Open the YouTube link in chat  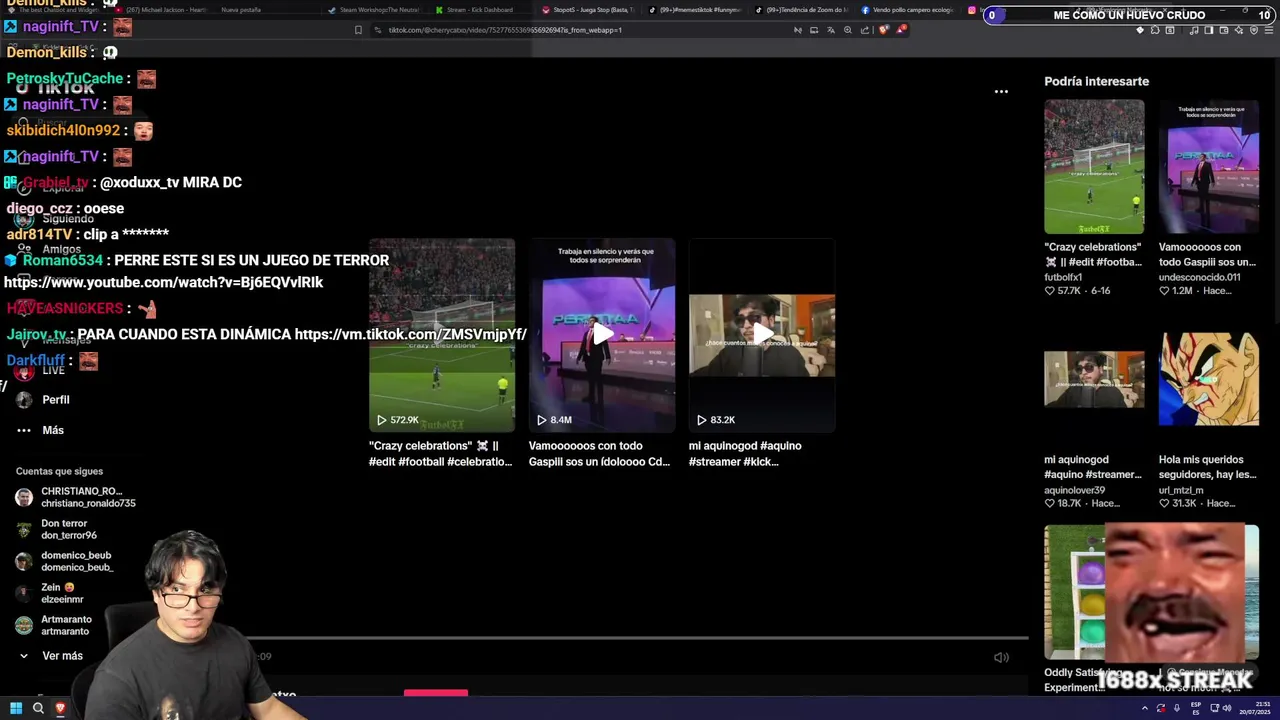(163, 282)
